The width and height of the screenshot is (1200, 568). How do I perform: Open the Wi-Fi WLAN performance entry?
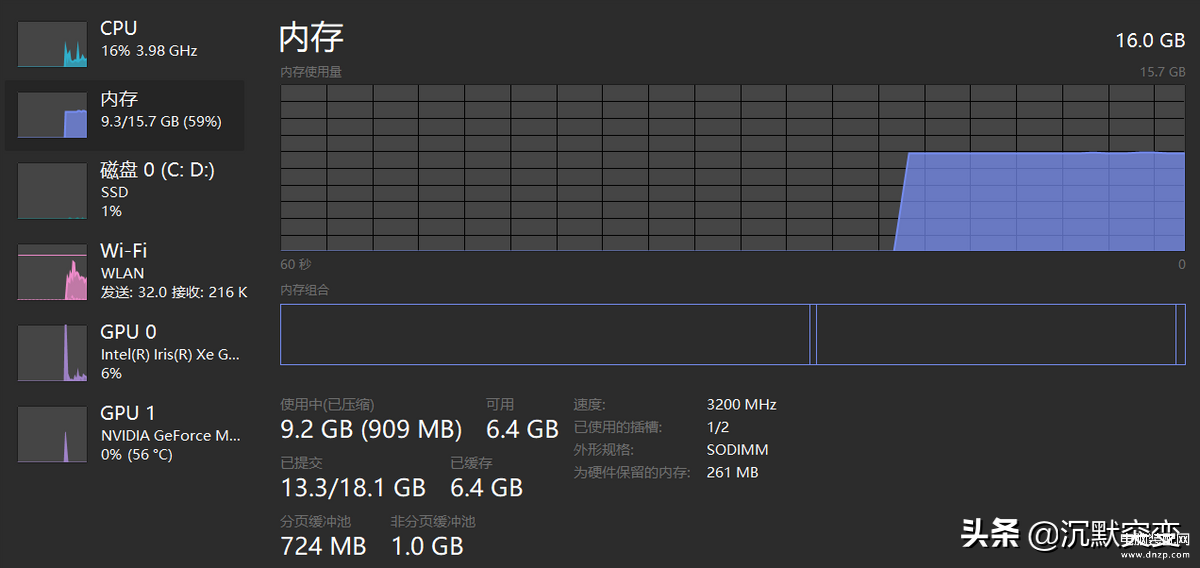point(125,271)
